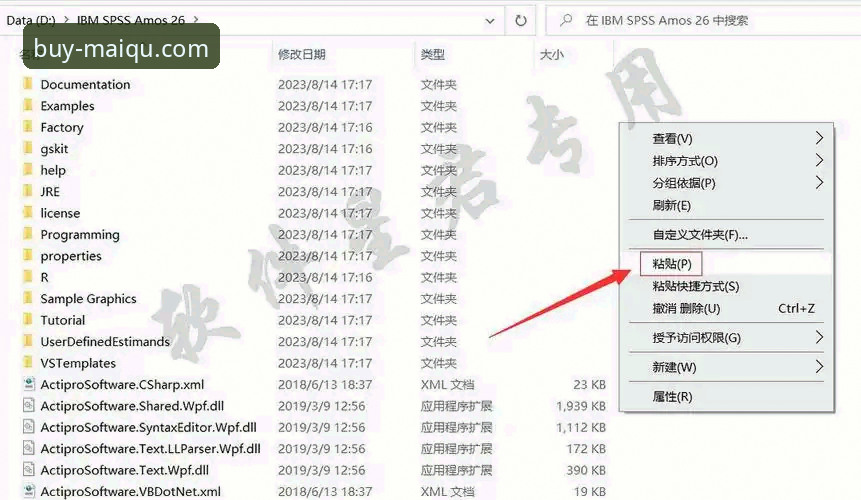Click the JRE folder icon
This screenshot has width=861, height=500.
[x=27, y=191]
